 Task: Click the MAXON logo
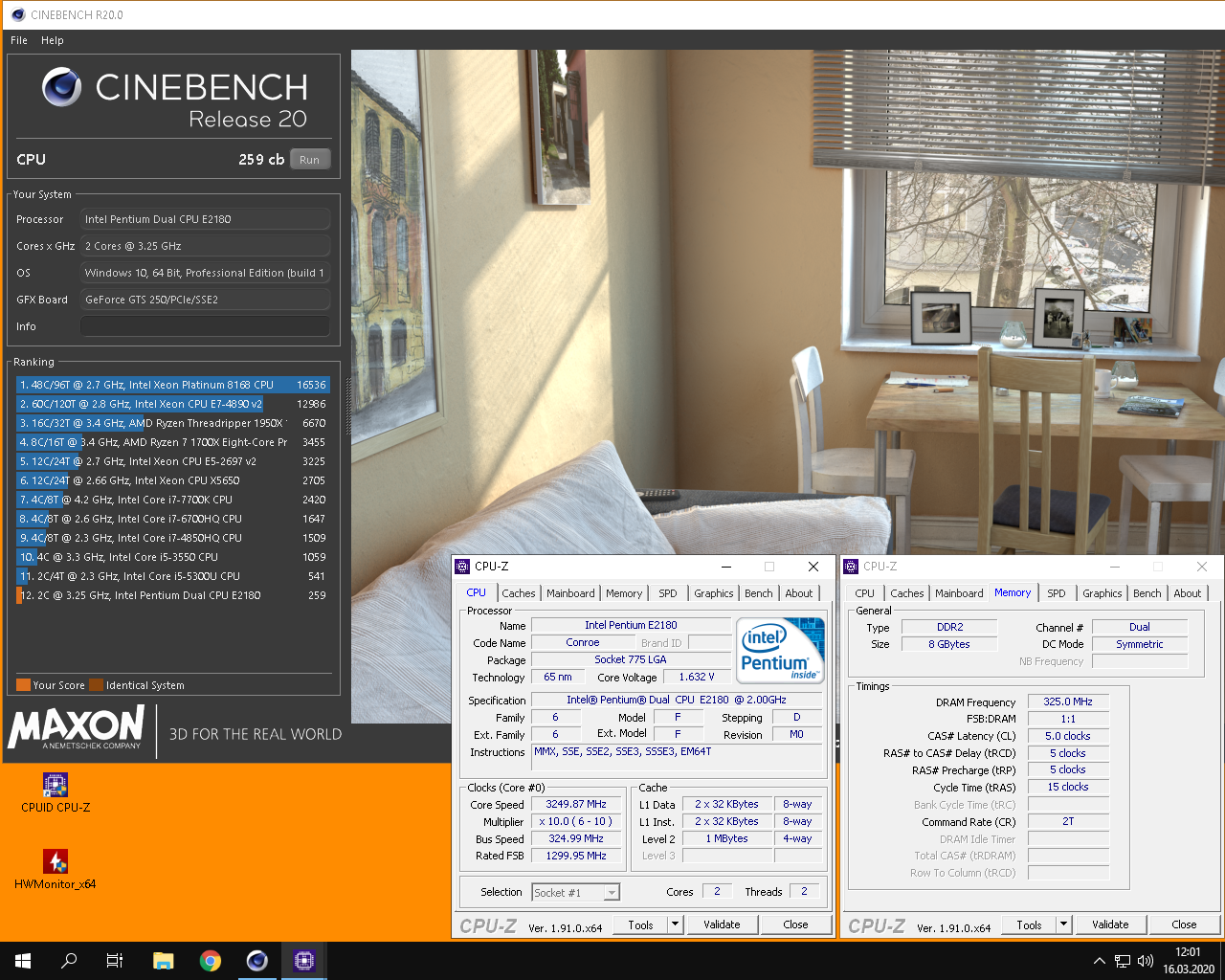(77, 727)
